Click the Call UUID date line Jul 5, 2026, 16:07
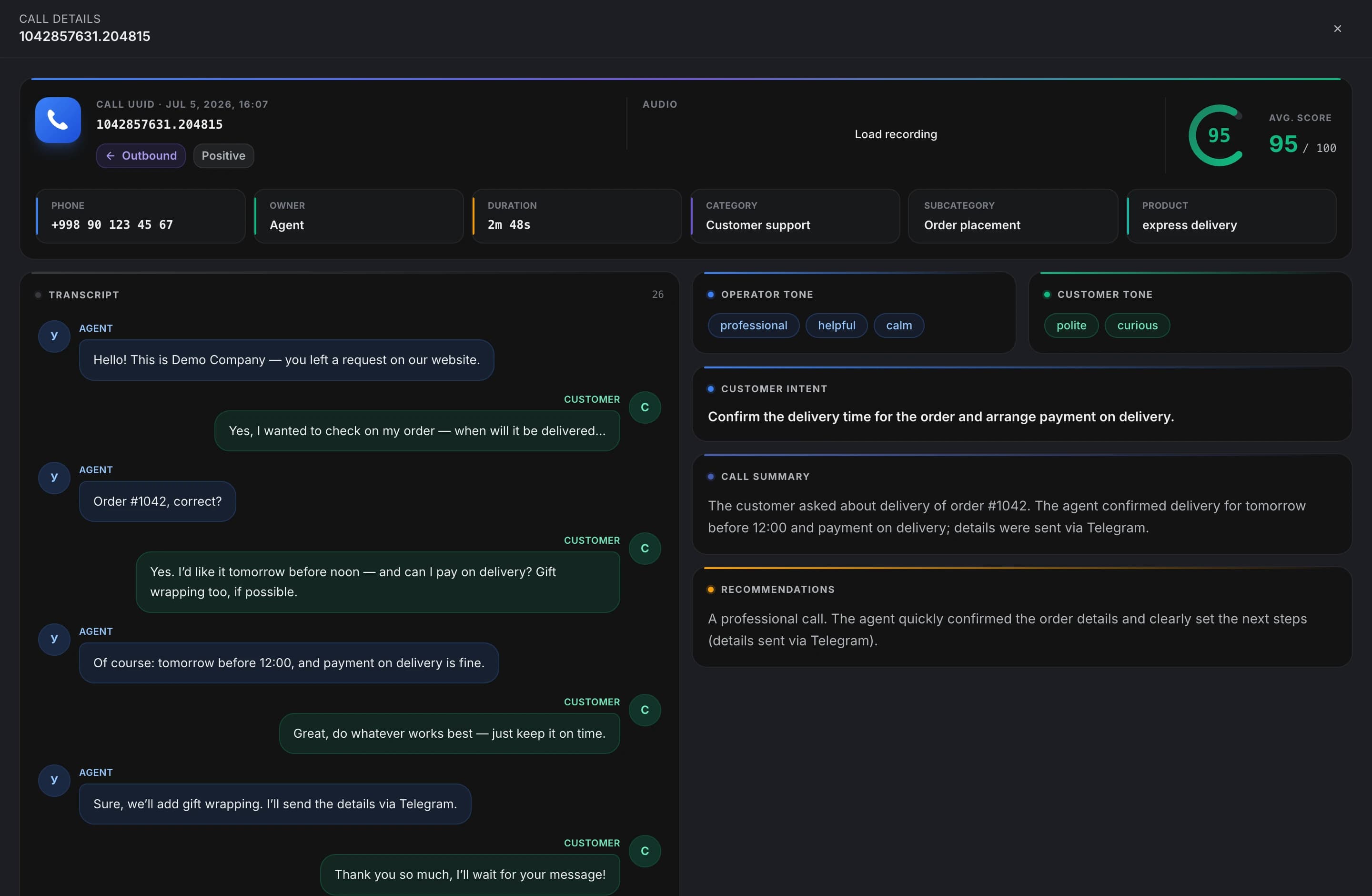Image resolution: width=1372 pixels, height=896 pixels. click(x=182, y=104)
